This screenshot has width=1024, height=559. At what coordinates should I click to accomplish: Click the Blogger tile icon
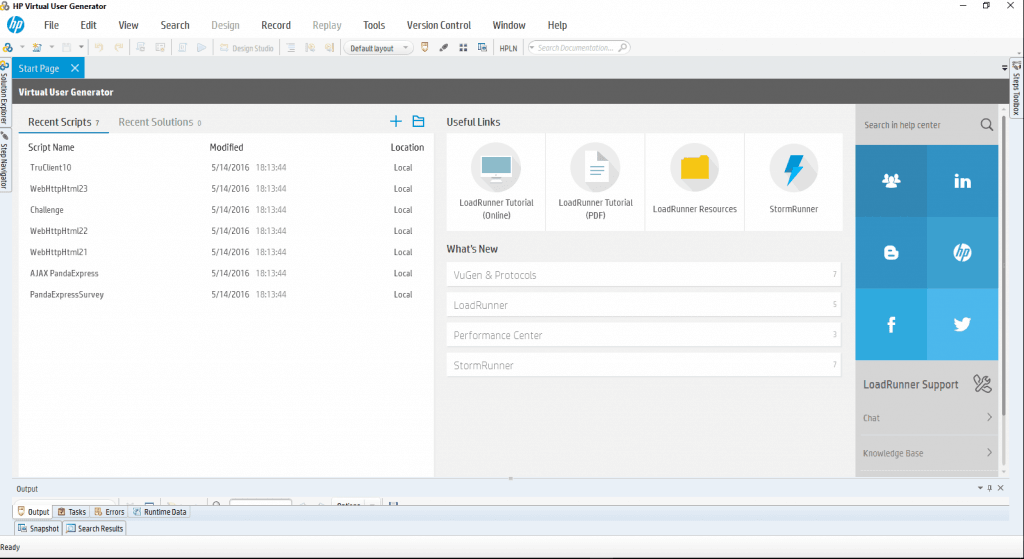[891, 253]
